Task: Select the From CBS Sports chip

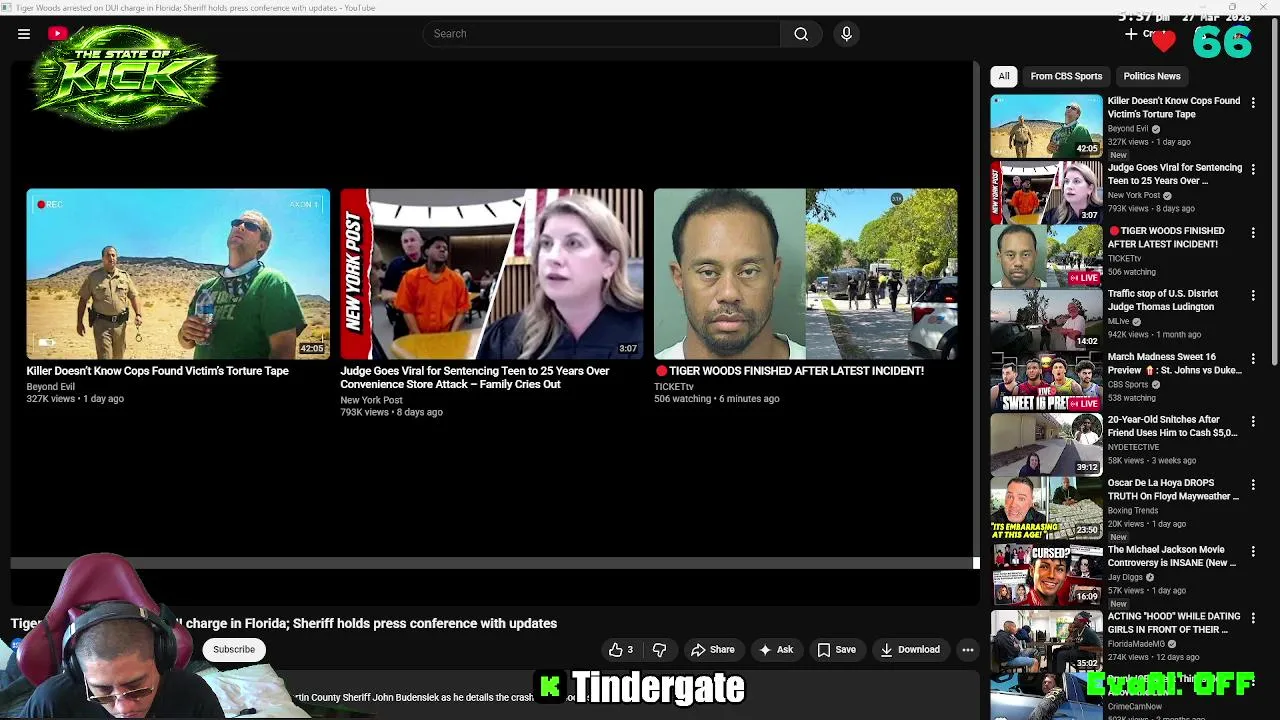Action: coord(1066,76)
